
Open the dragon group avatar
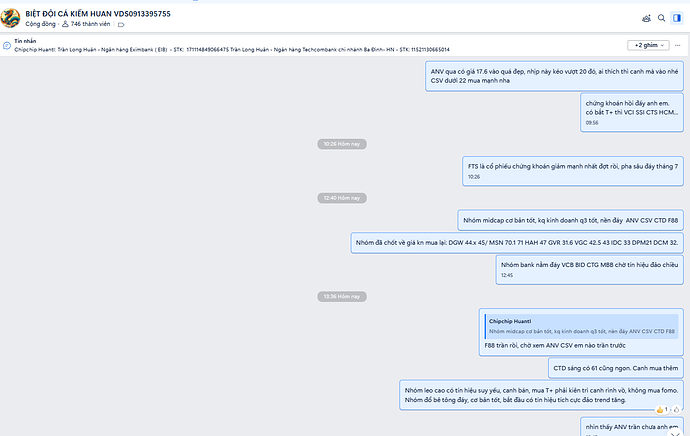(x=10, y=18)
